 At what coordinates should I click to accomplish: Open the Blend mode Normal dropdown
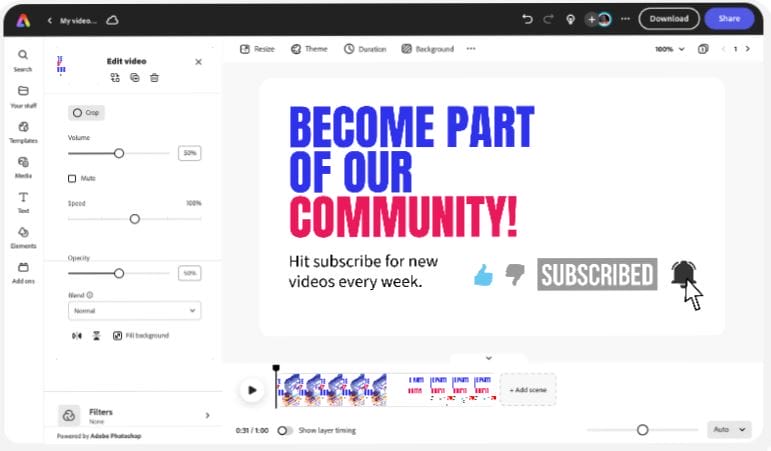pos(134,310)
